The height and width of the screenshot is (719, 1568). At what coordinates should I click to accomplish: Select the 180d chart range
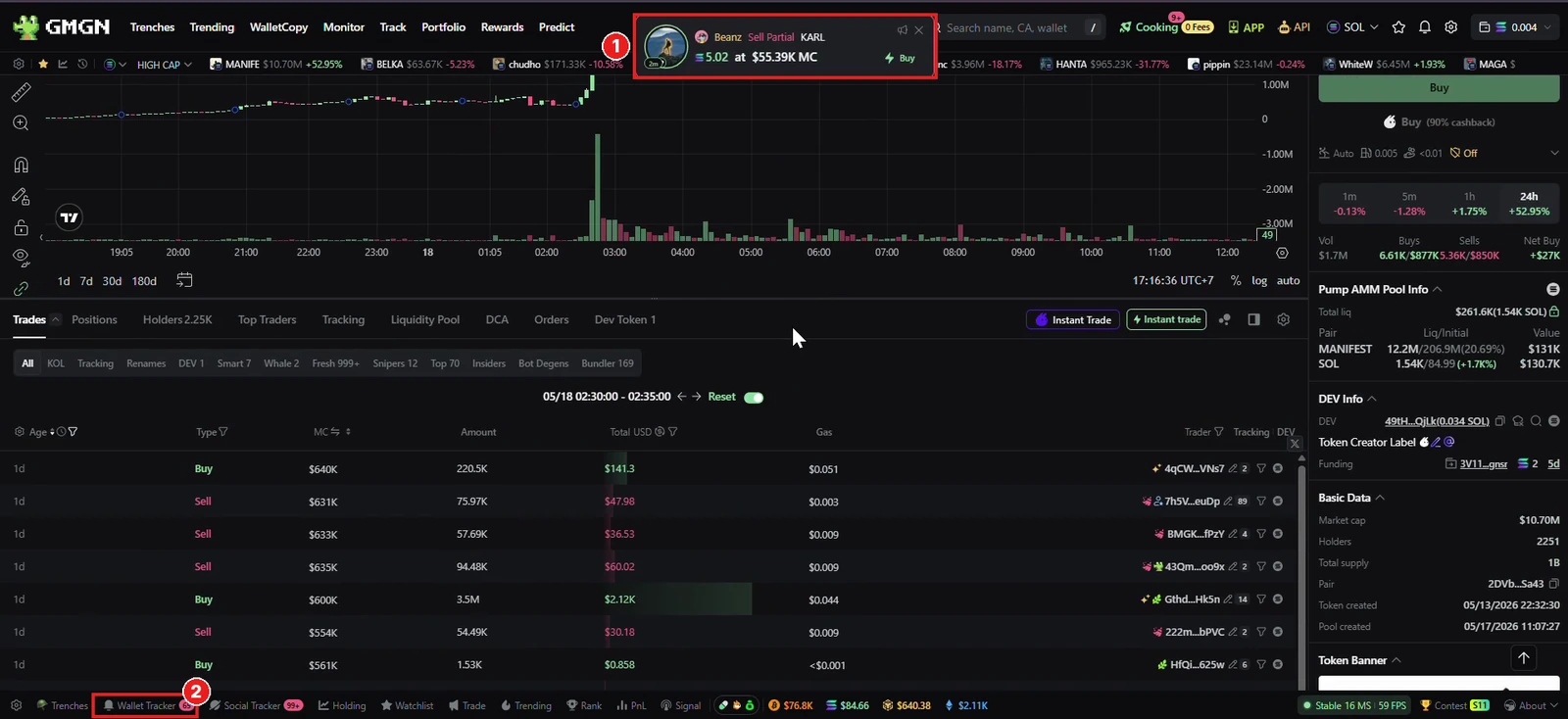tap(144, 281)
